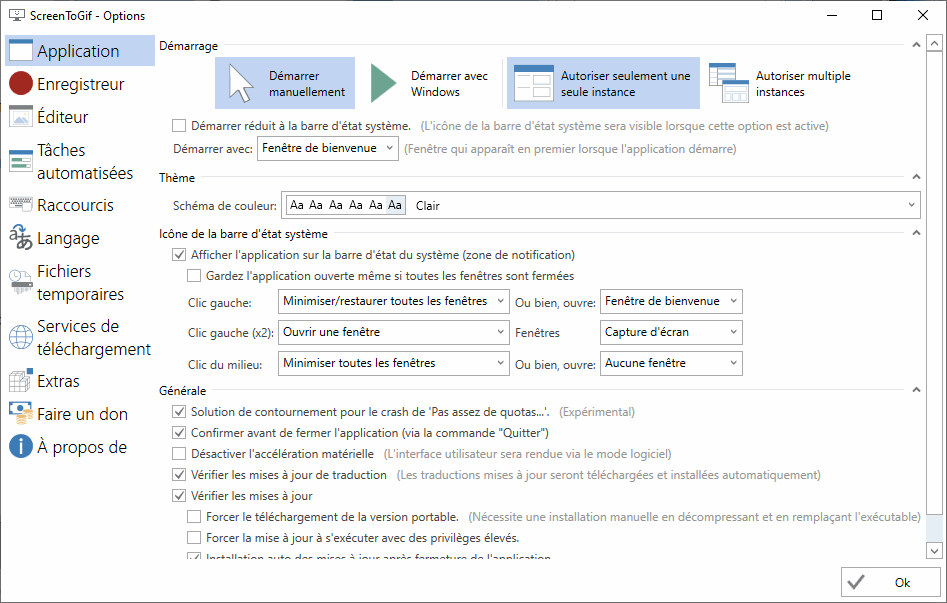Choose Autoriser multiple instances

coord(781,83)
